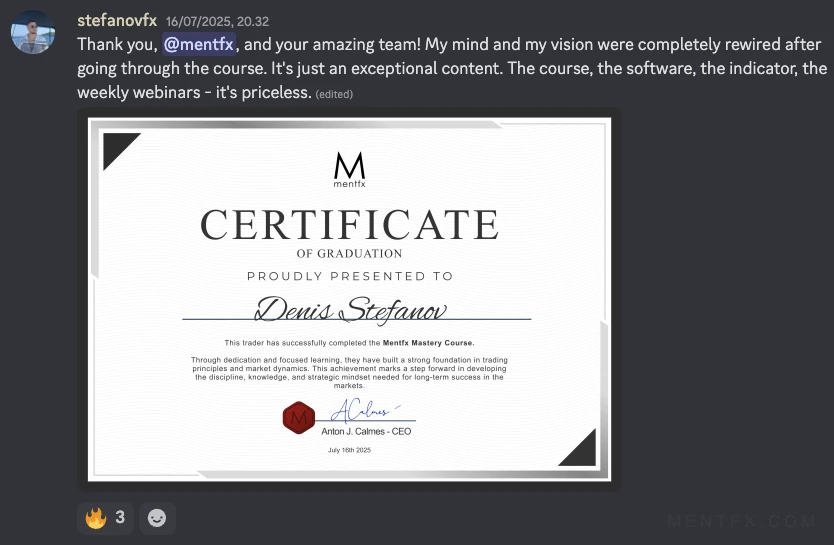
Task: Click the message timestamp 16/07/2025, 20.32
Action: [217, 21]
